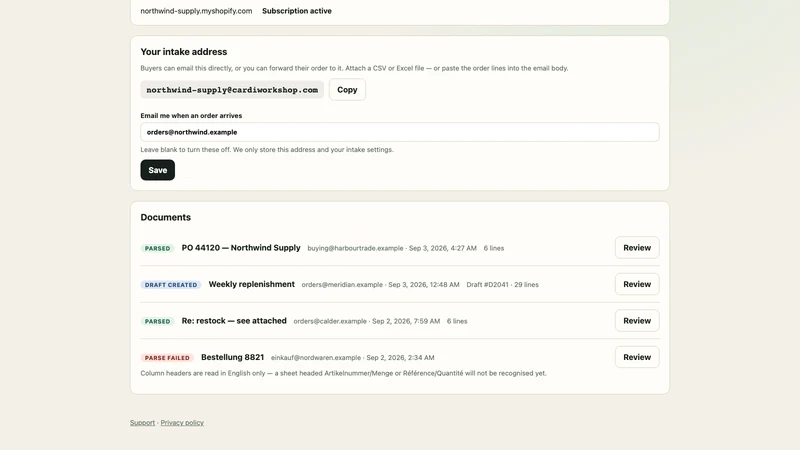Review the Weekly replenishment document
This screenshot has height=450, width=800.
[x=637, y=284]
